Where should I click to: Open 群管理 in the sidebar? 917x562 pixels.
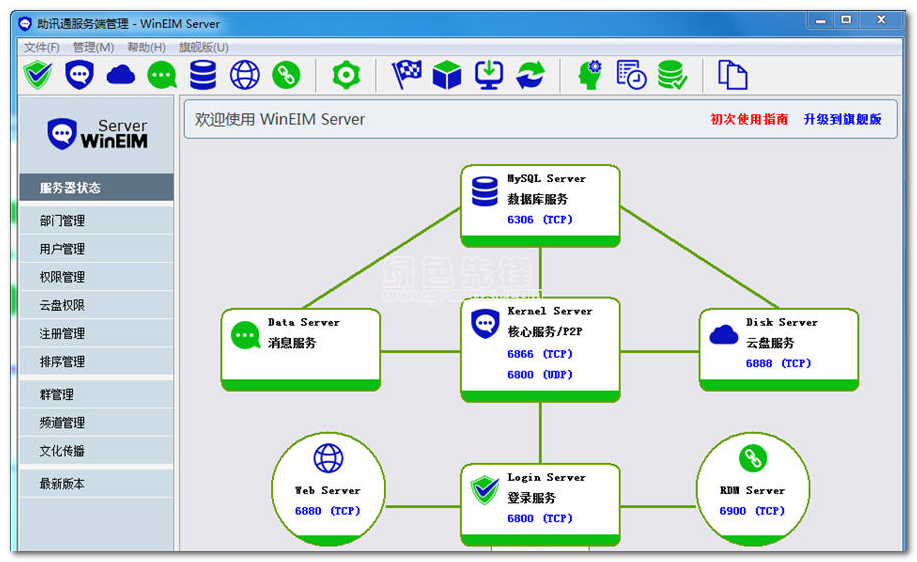point(96,394)
